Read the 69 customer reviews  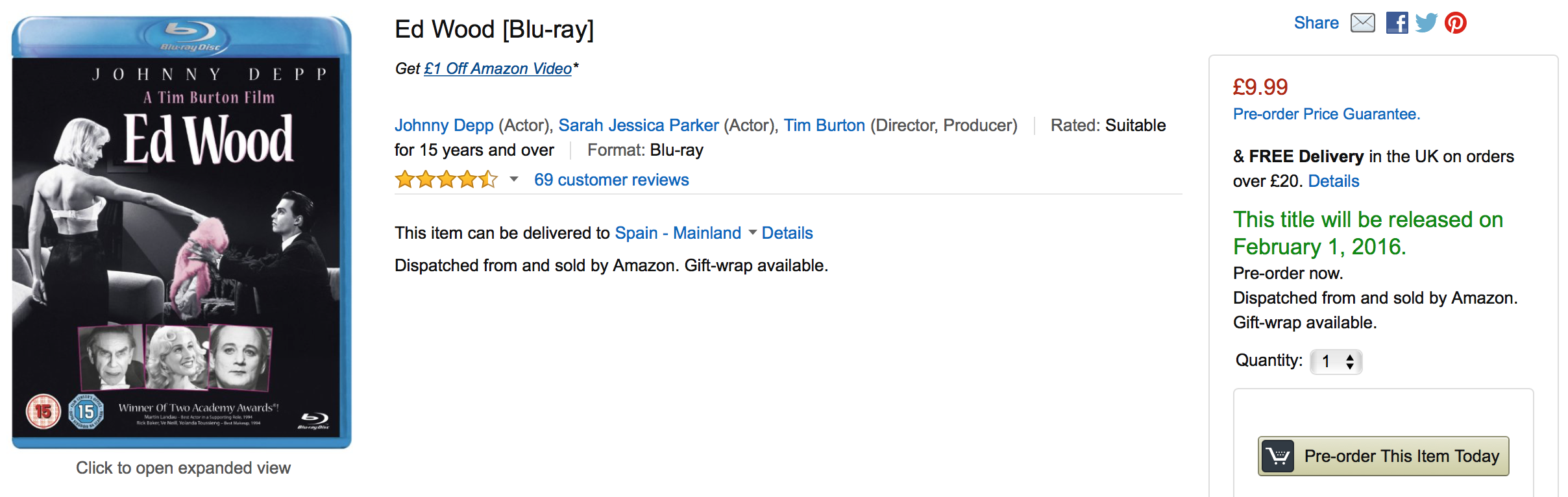[x=611, y=180]
